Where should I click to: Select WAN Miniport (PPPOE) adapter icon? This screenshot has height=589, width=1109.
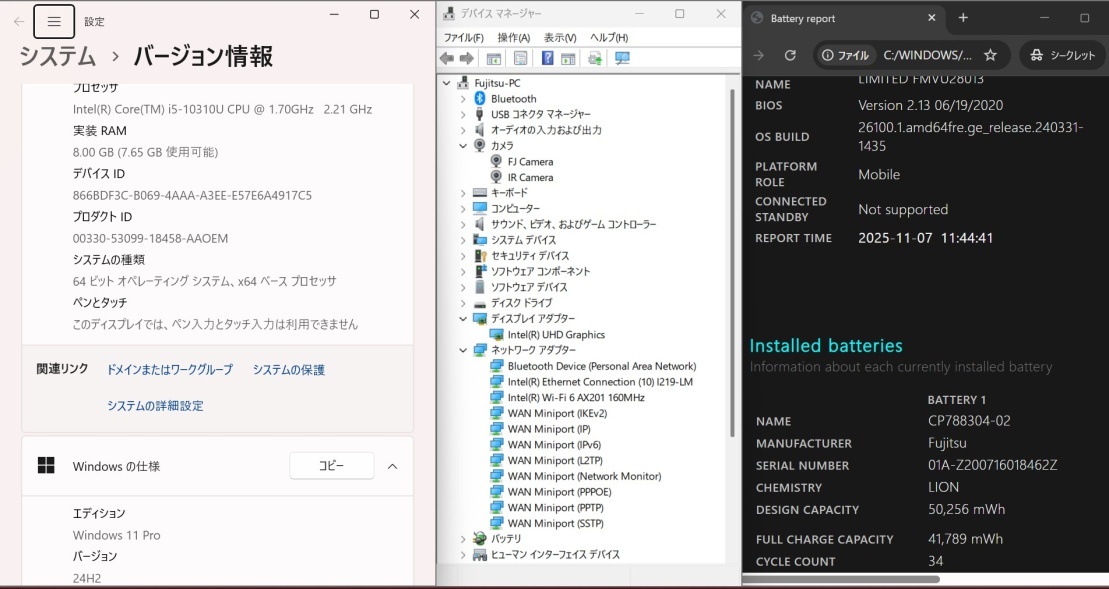coord(497,492)
